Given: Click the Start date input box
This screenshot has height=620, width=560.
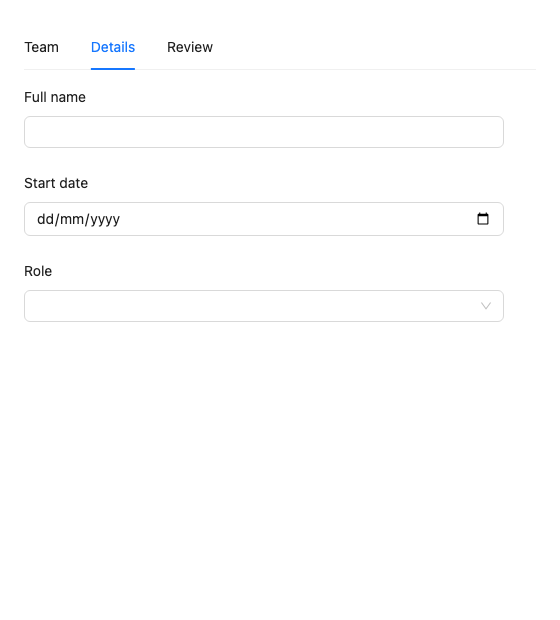Looking at the screenshot, I should [x=264, y=219].
